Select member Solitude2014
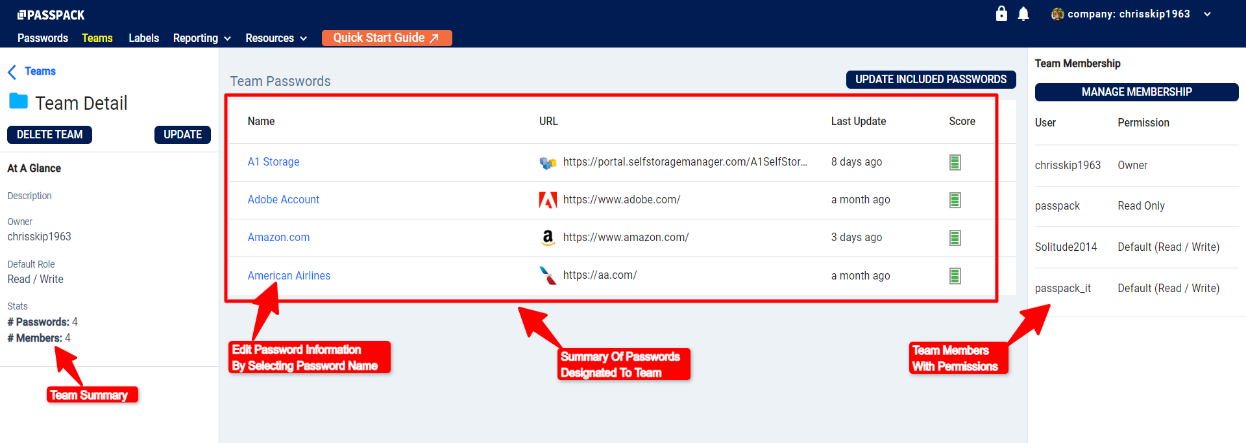This screenshot has height=443, width=1246. [1066, 247]
